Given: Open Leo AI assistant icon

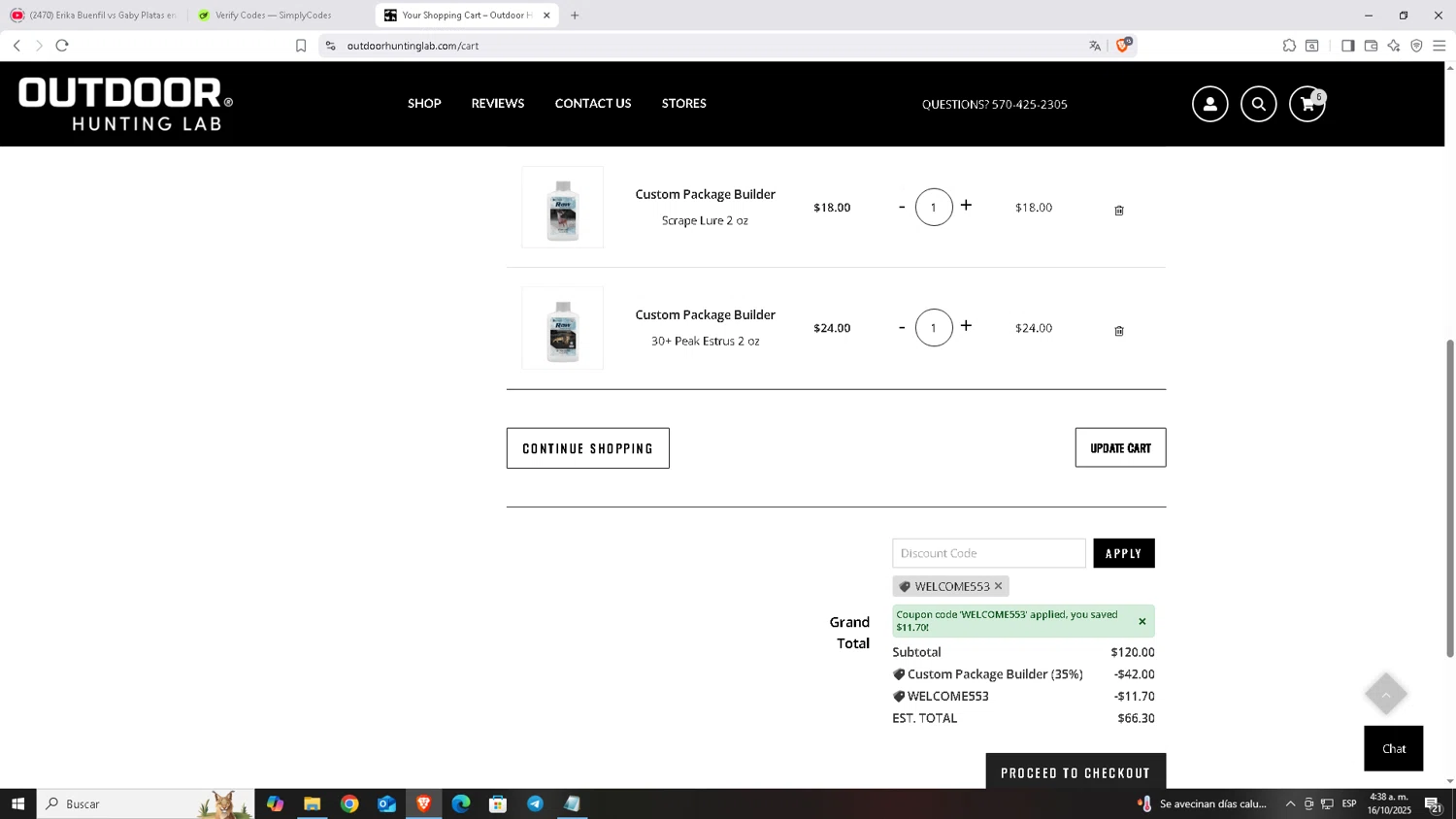Looking at the screenshot, I should click(x=1394, y=46).
